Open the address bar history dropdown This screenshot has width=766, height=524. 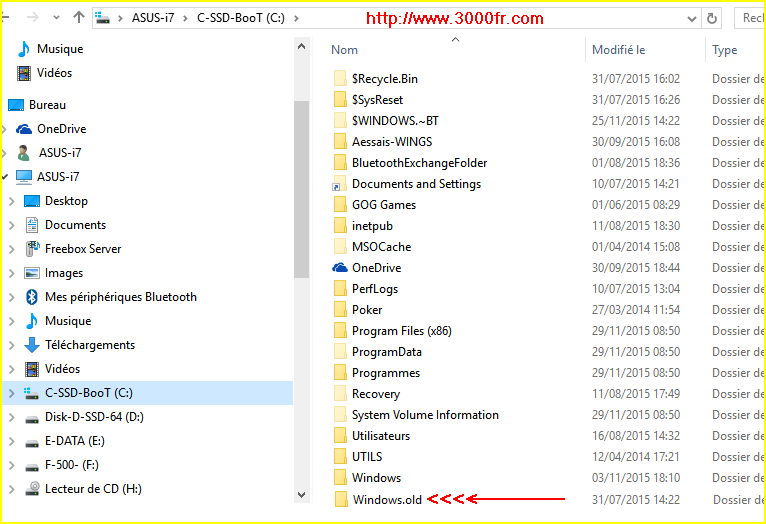pyautogui.click(x=691, y=19)
